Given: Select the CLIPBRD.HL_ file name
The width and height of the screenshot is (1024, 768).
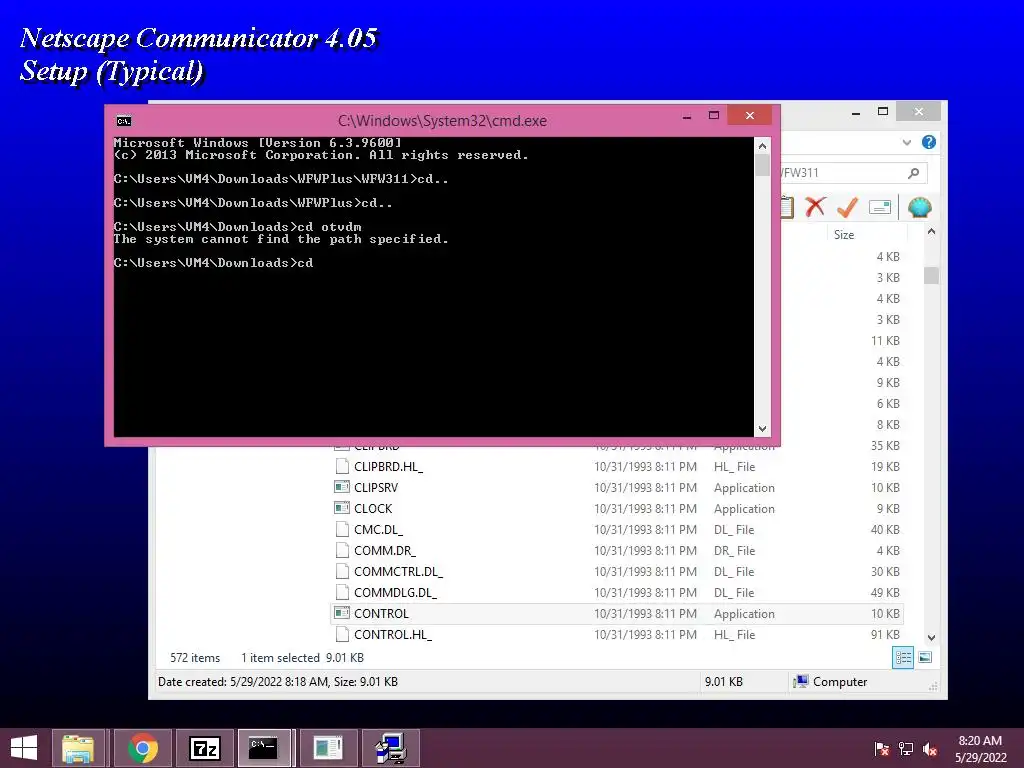Looking at the screenshot, I should tap(389, 466).
